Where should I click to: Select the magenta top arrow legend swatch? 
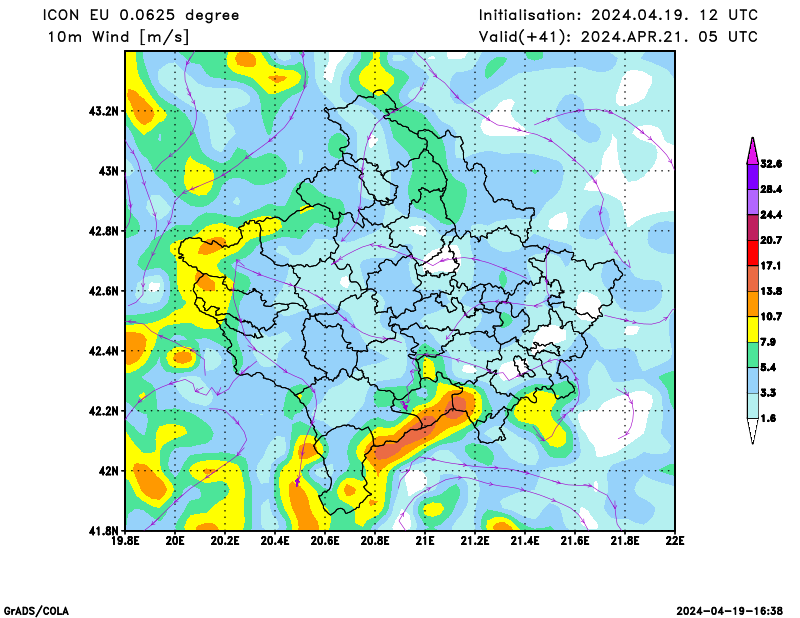(x=753, y=151)
